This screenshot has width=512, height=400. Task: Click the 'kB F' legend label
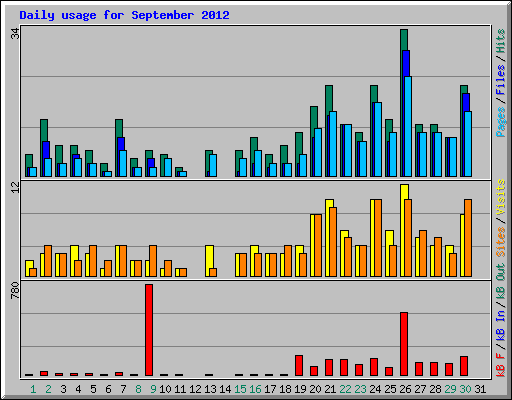[x=501, y=365]
